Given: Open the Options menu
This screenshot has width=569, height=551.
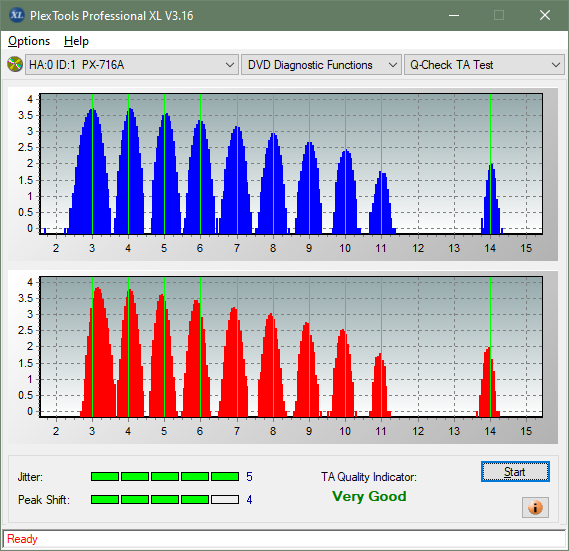Looking at the screenshot, I should click(x=29, y=41).
